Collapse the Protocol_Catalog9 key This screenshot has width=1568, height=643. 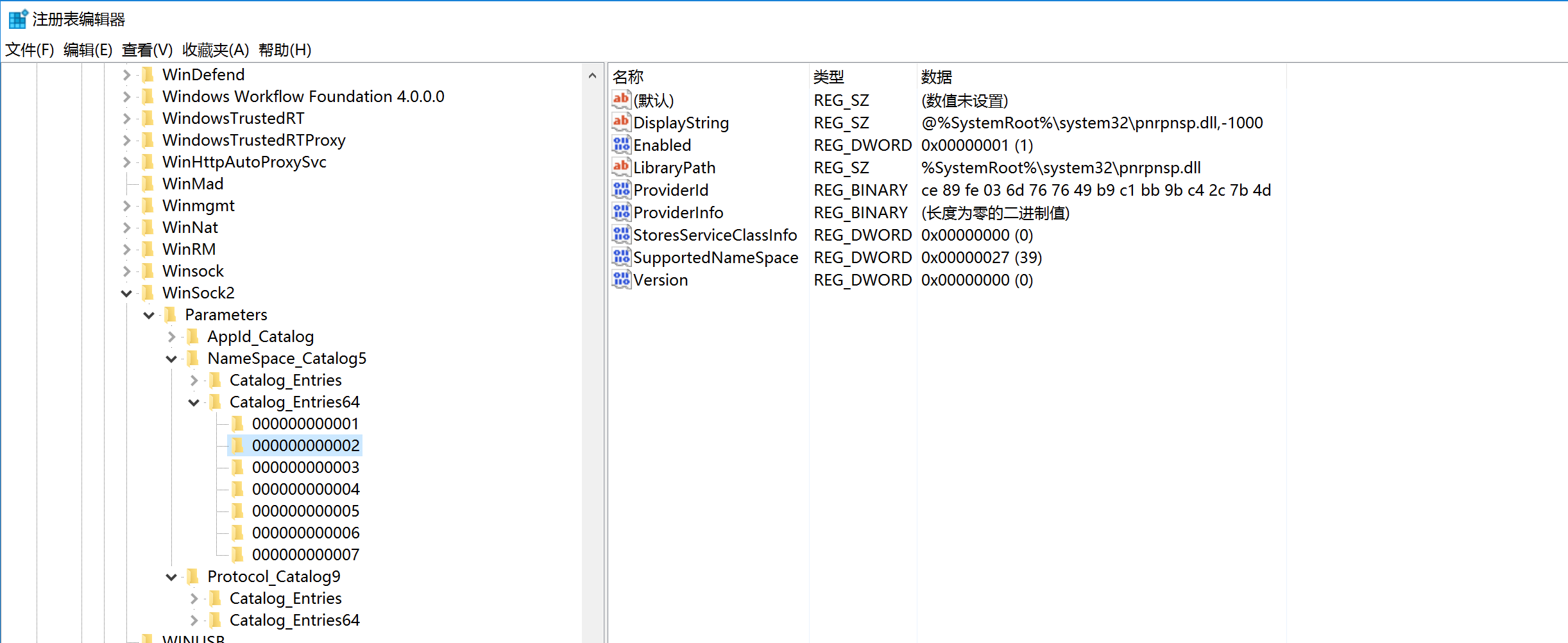click(171, 577)
